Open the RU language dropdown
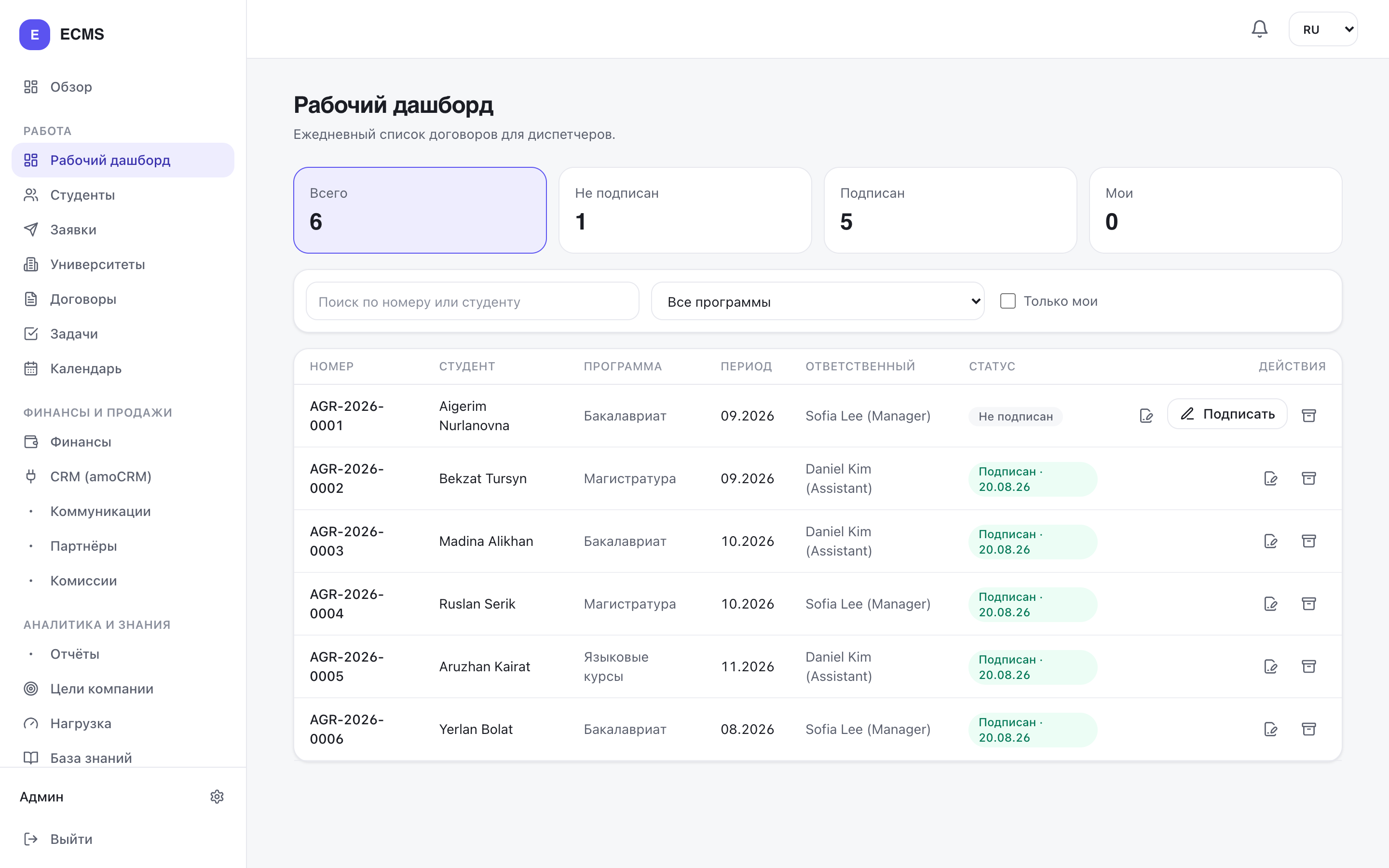The height and width of the screenshot is (868, 1389). pos(1323,29)
